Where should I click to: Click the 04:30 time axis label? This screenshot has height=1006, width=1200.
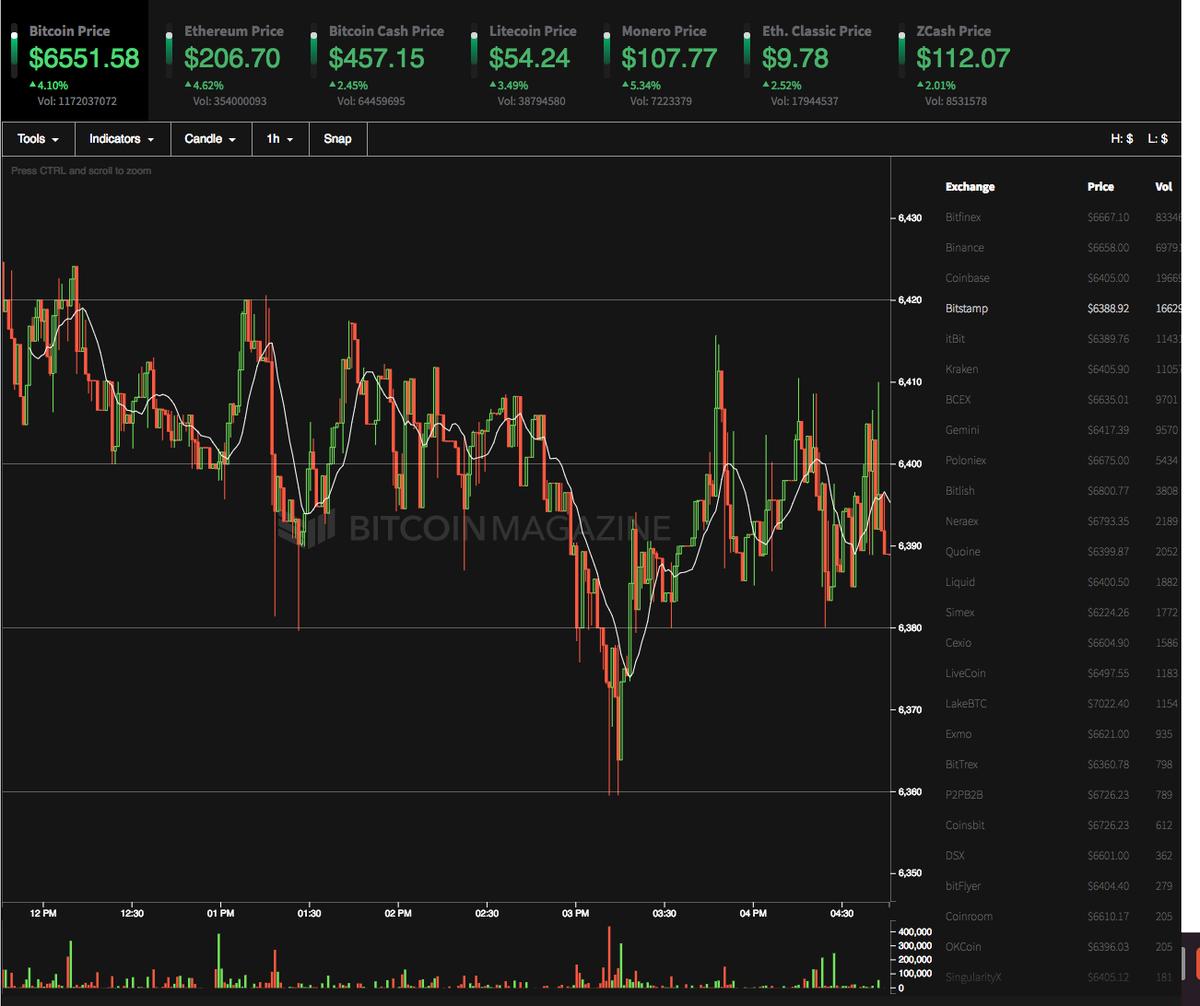pos(841,913)
